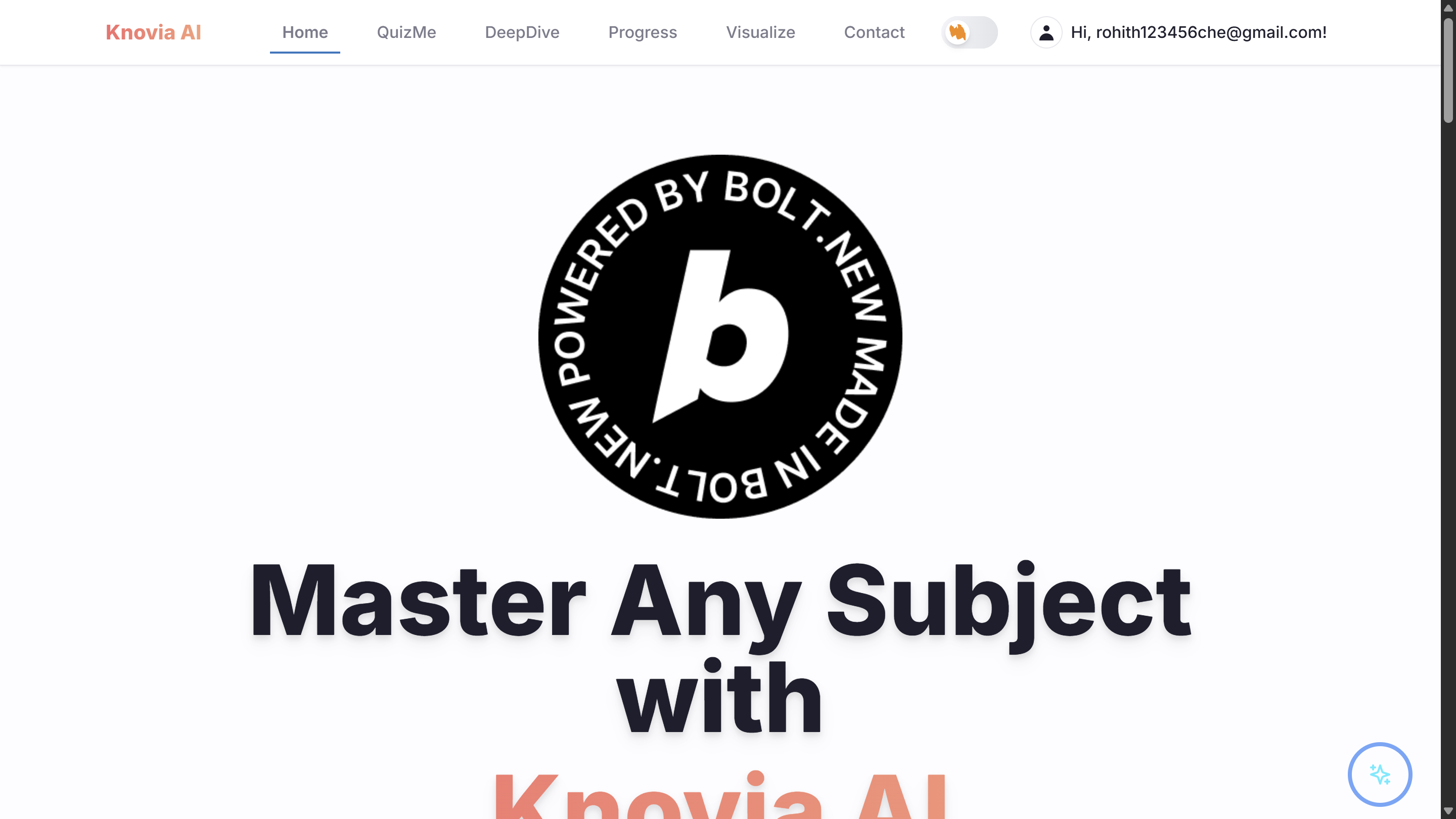Screen dimensions: 1456x819
Task: Open the Progress page
Action: (643, 32)
